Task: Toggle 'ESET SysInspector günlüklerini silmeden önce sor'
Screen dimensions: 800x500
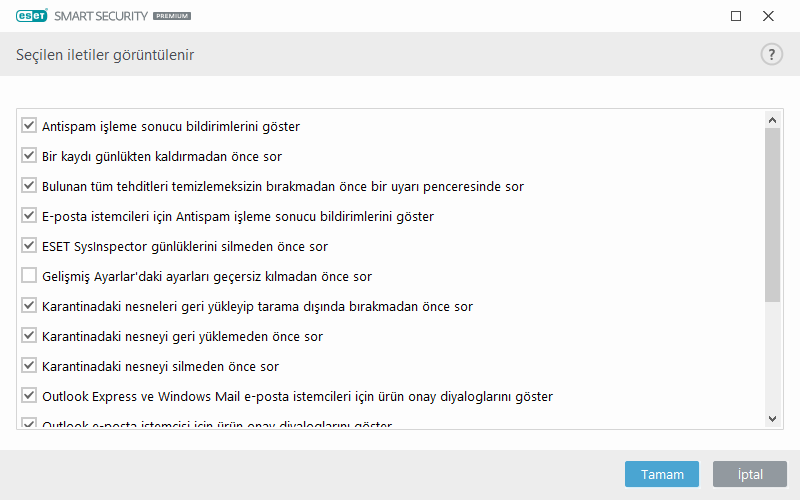Action: tap(29, 246)
